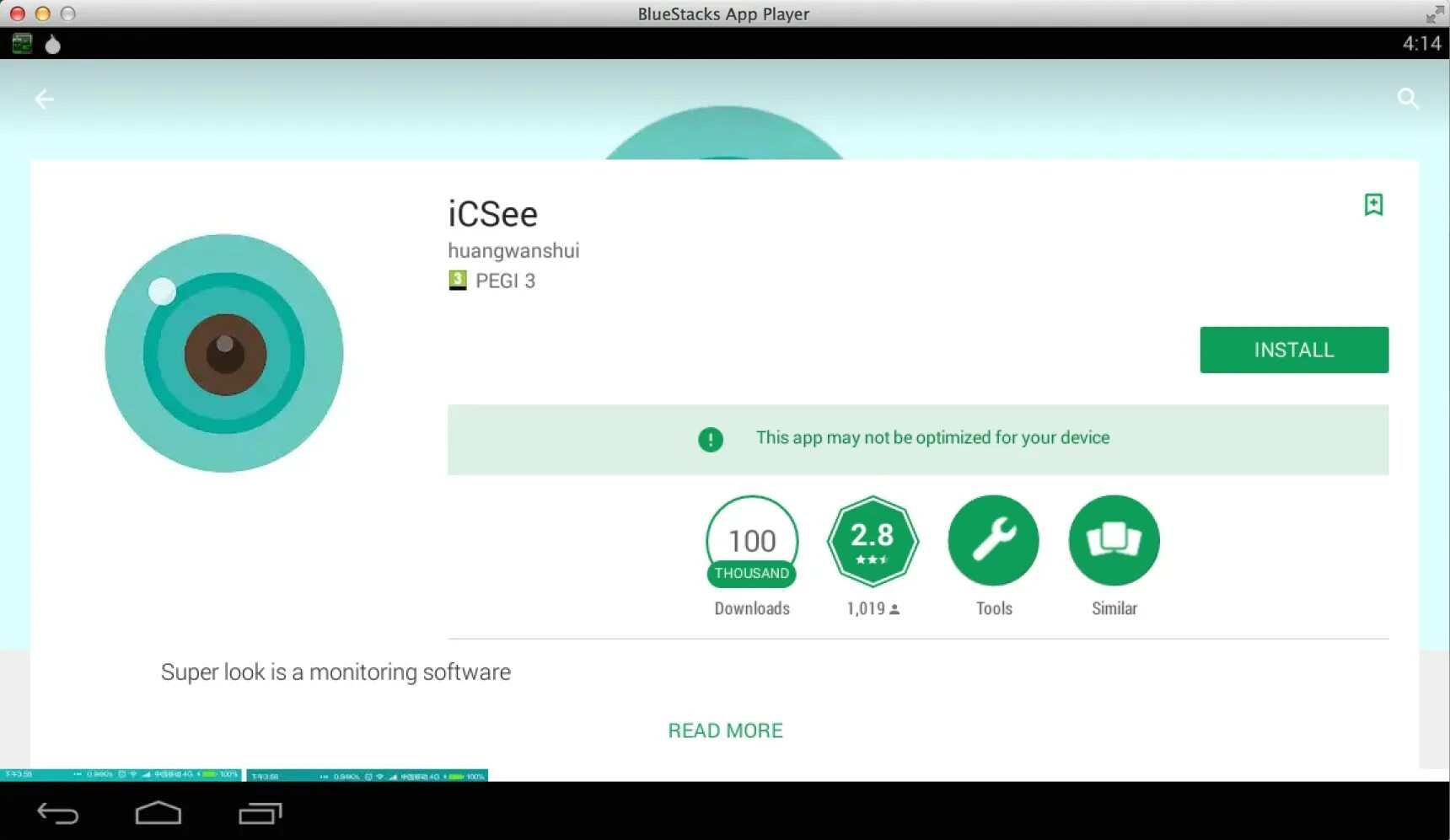This screenshot has height=840, width=1450.
Task: Open the first screenshot thumbnail at bottom
Action: point(121,775)
